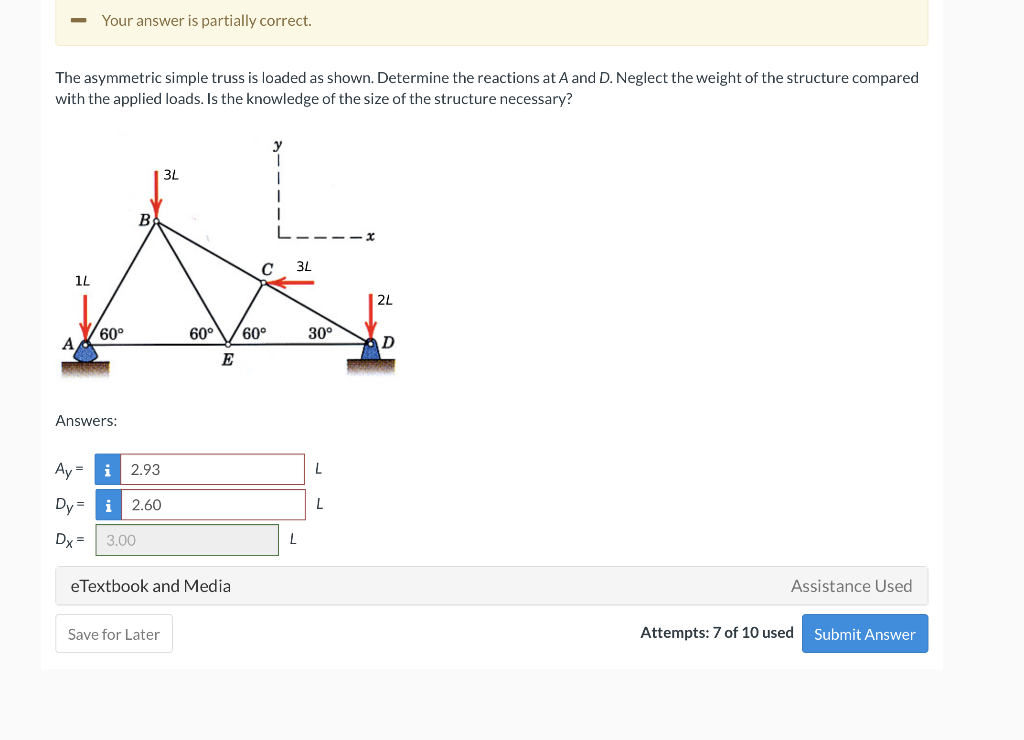Click the Submit Answer button
The width and height of the screenshot is (1024, 740).
pyautogui.click(x=865, y=634)
